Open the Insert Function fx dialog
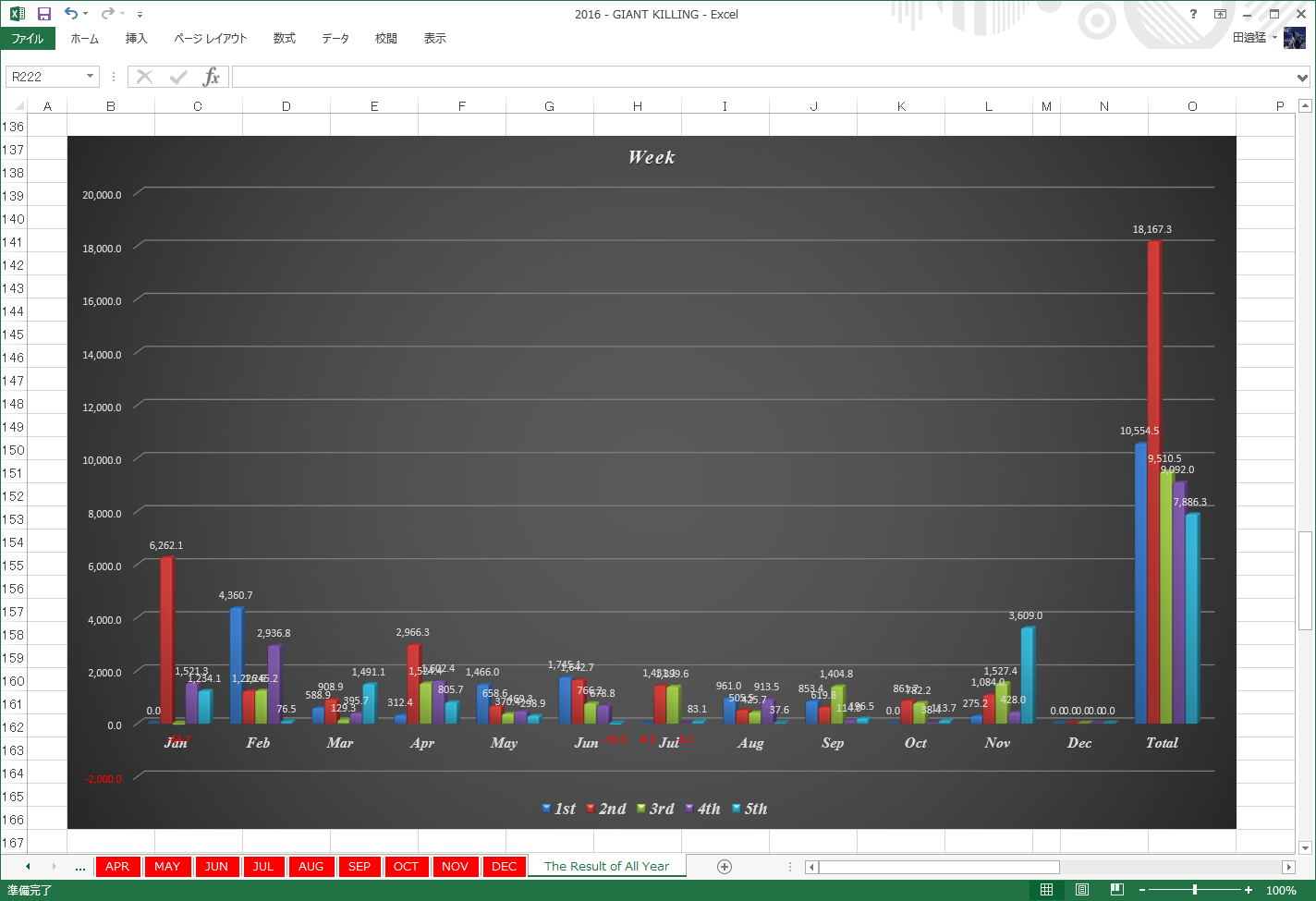This screenshot has height=901, width=1316. click(212, 77)
